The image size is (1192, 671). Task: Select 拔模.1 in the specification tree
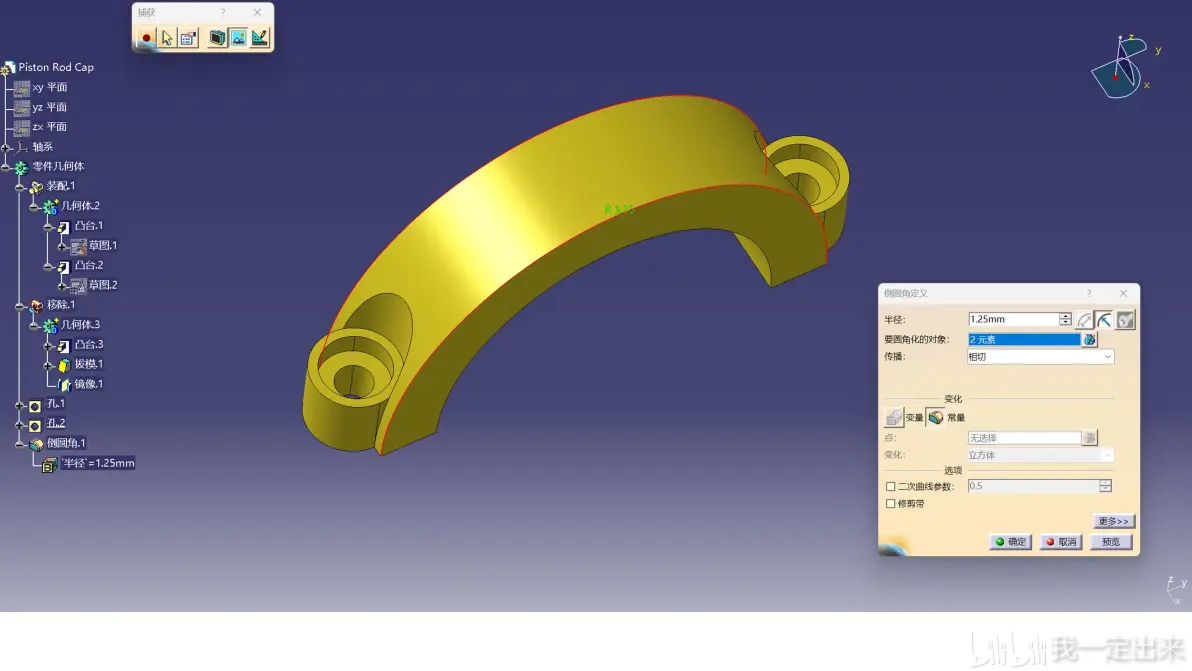pyautogui.click(x=88, y=364)
